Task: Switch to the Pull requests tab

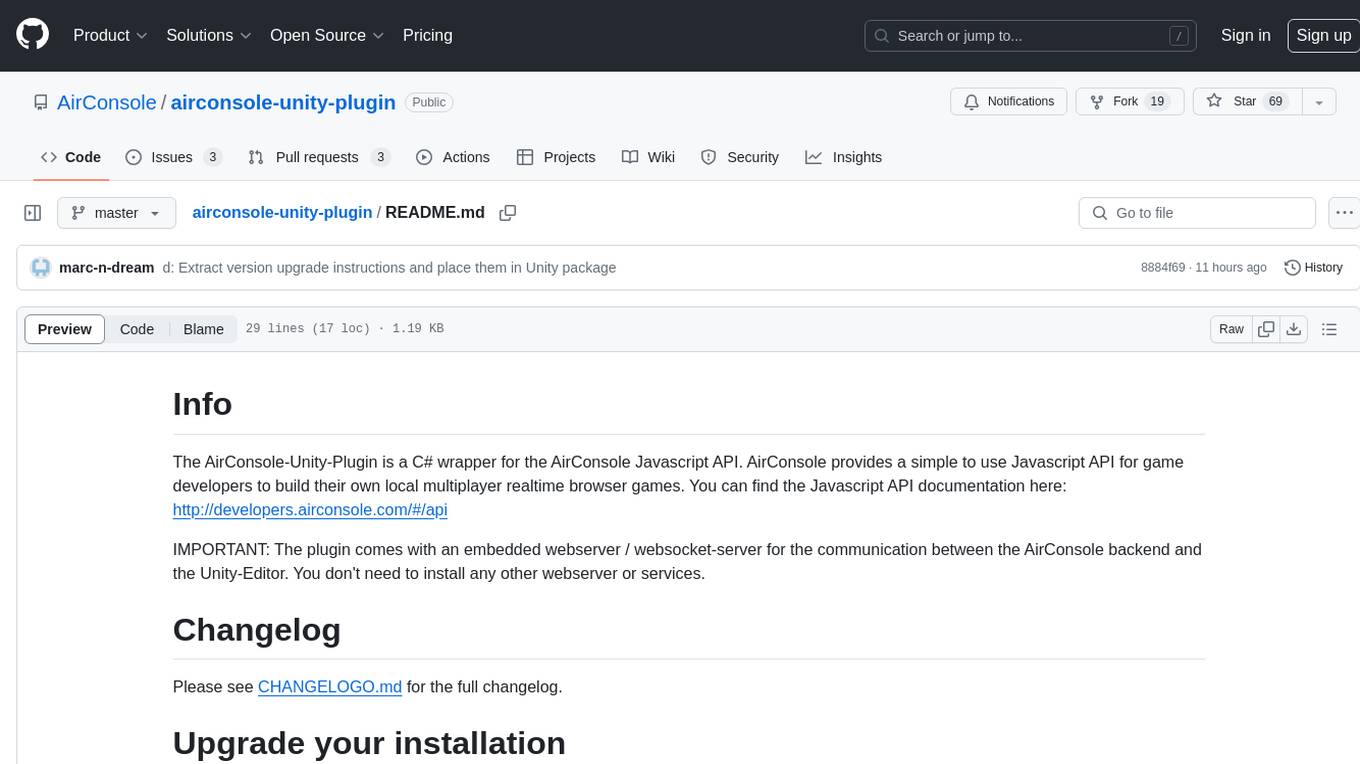Action: [318, 157]
